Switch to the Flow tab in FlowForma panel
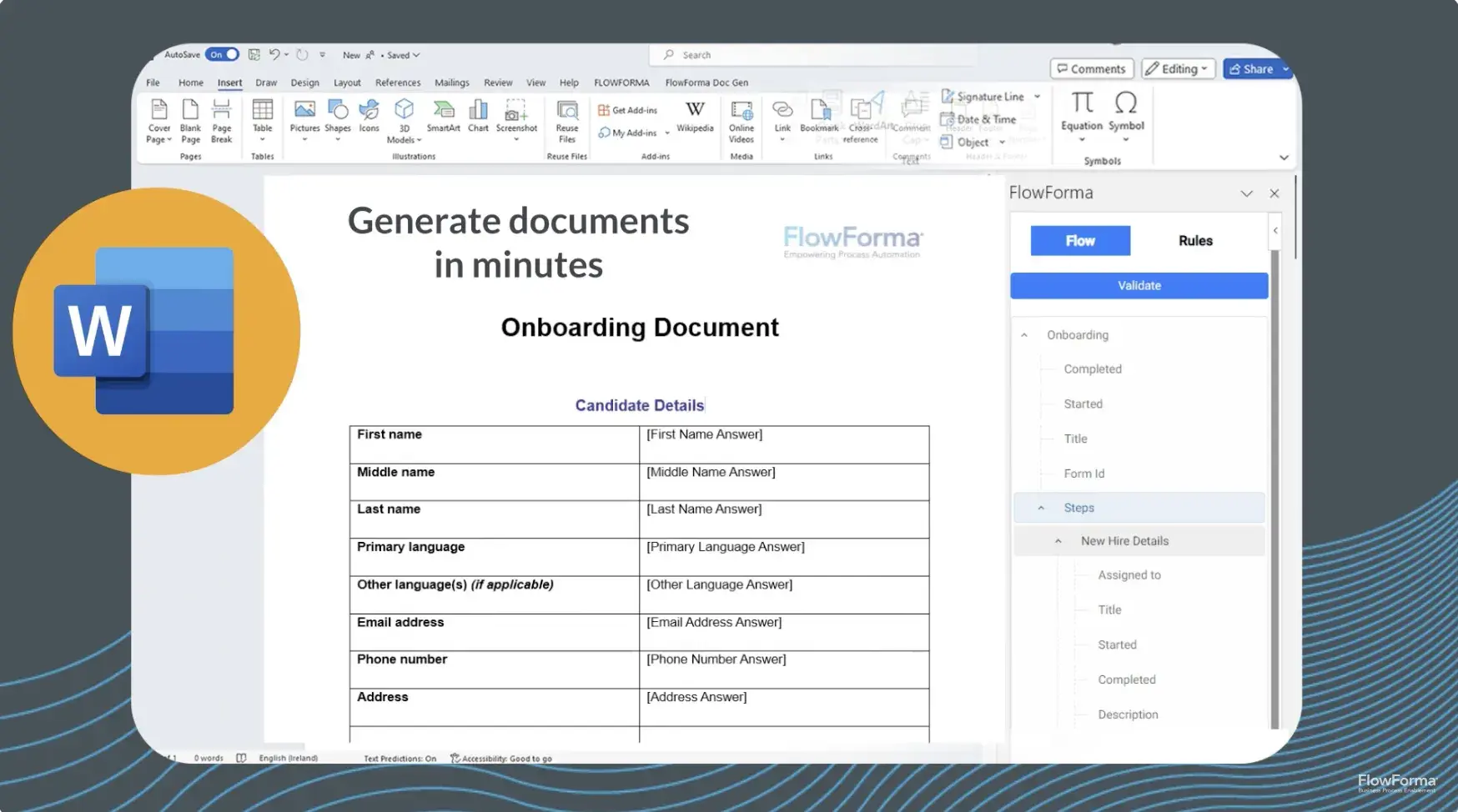This screenshot has height=812, width=1458. point(1079,240)
